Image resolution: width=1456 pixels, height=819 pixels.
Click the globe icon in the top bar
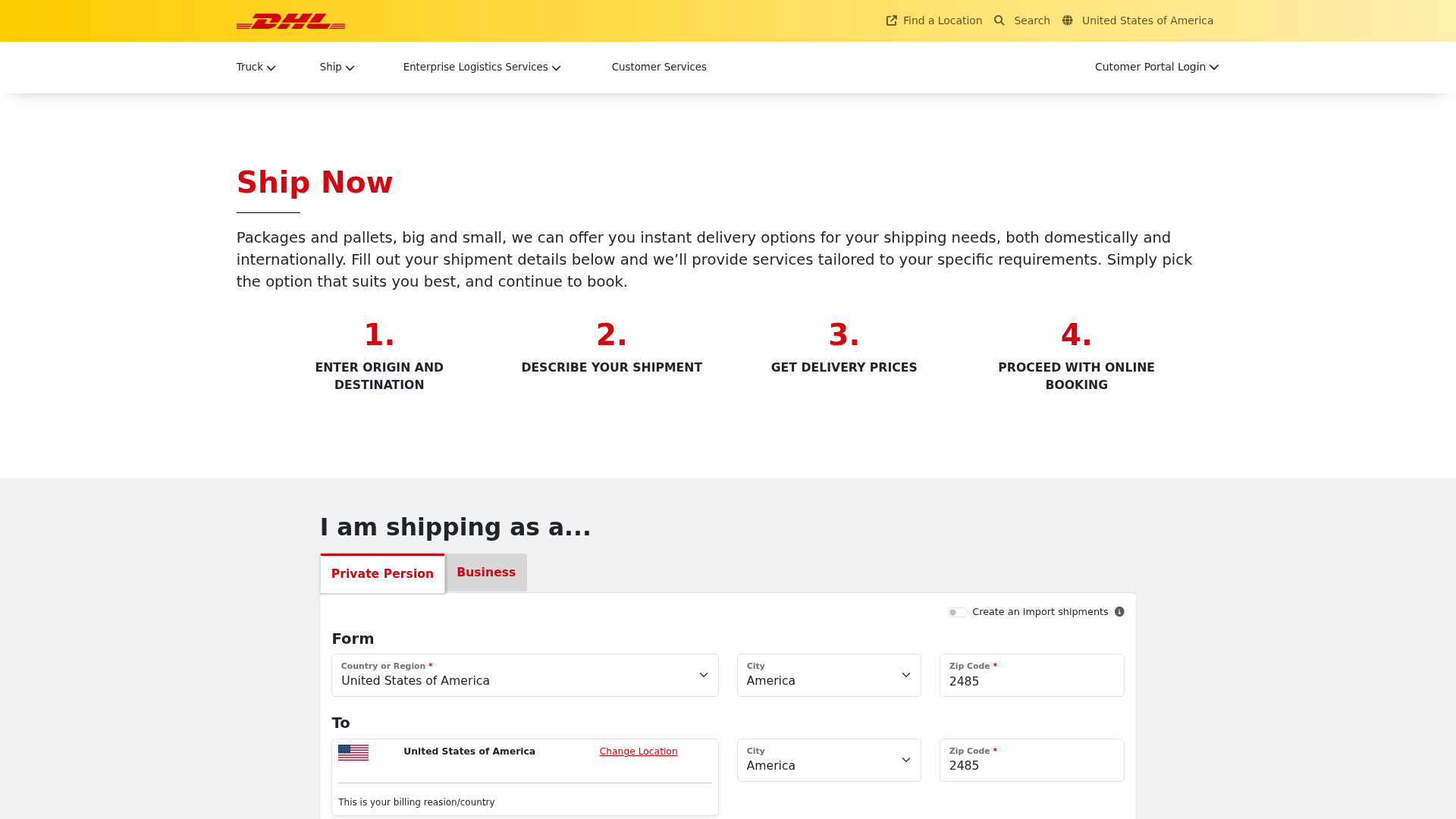[1068, 20]
